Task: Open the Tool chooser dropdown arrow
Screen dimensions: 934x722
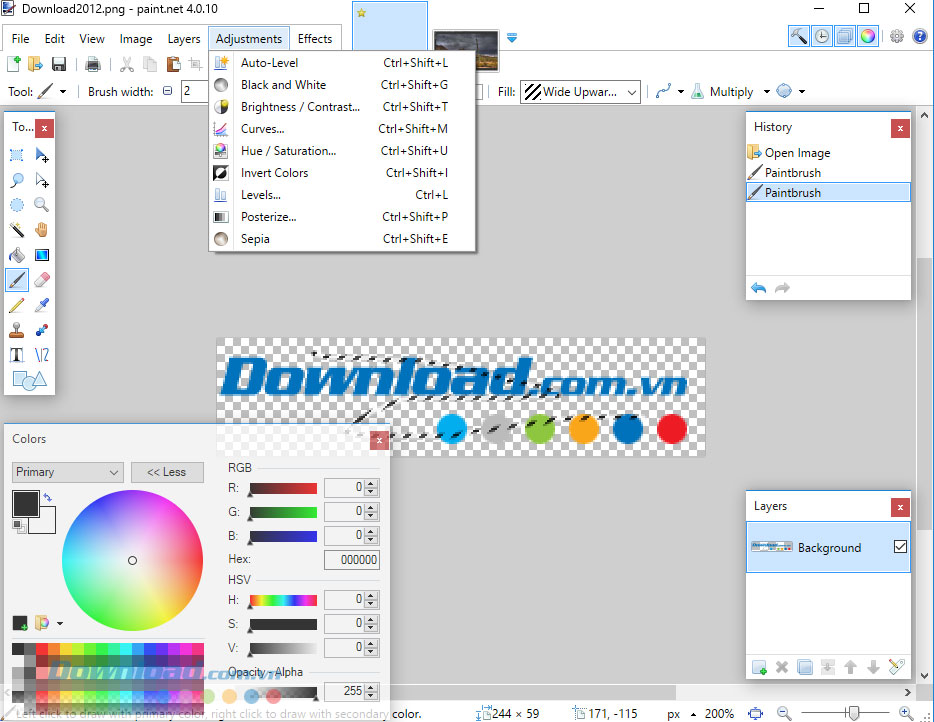Action: (x=63, y=92)
